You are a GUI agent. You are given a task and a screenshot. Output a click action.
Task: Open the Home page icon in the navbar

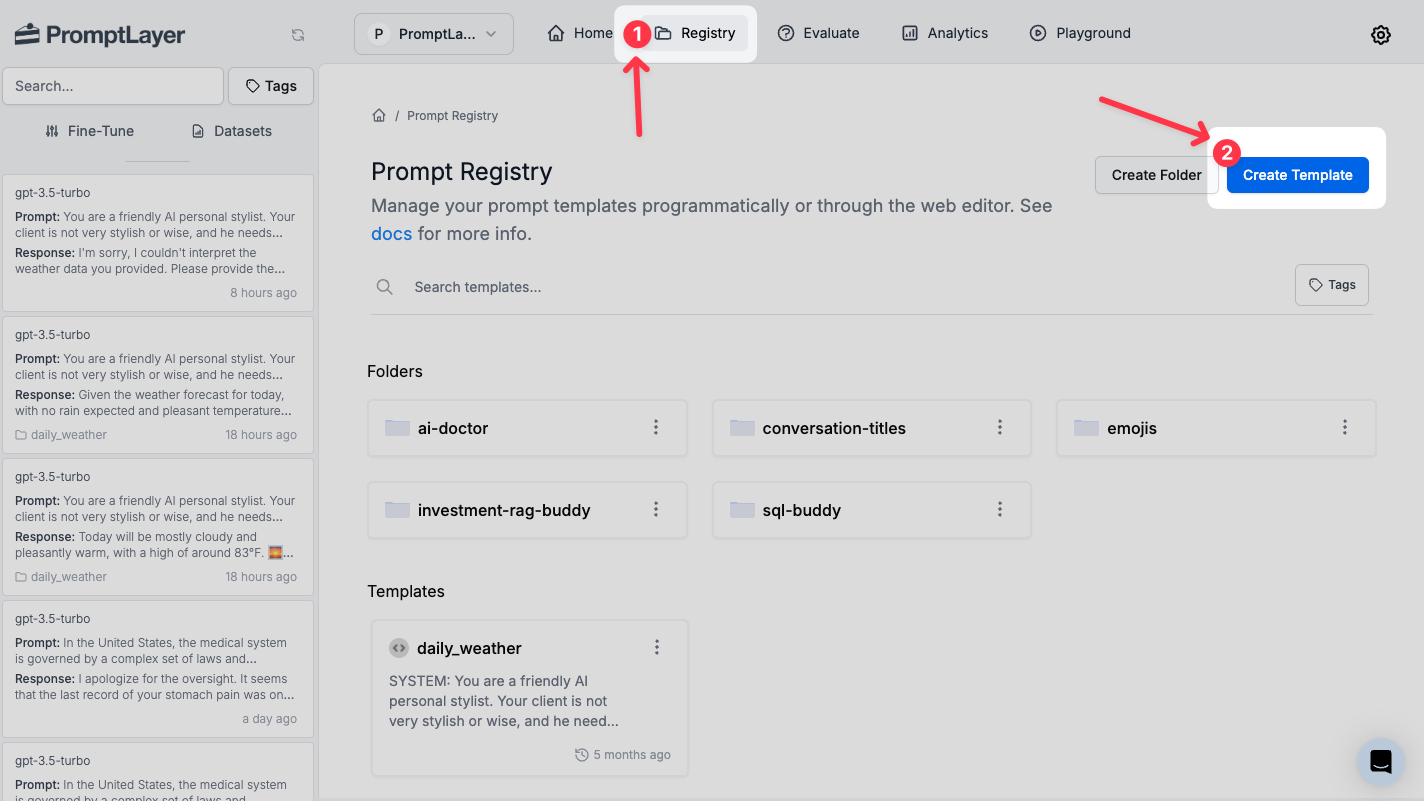pyautogui.click(x=556, y=33)
